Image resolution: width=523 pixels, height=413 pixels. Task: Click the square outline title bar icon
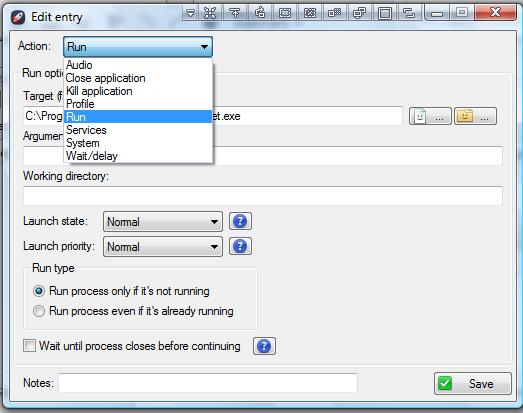point(385,13)
